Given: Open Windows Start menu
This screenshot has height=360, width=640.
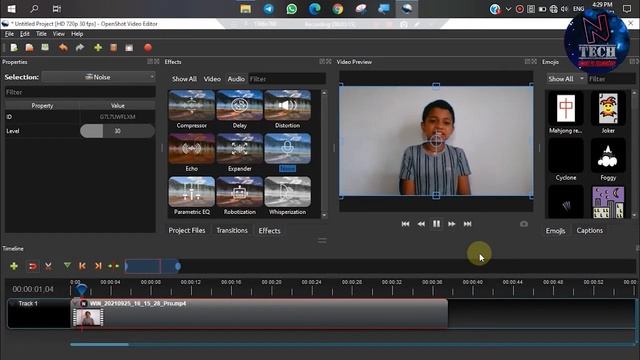Looking at the screenshot, I should click(11, 9).
